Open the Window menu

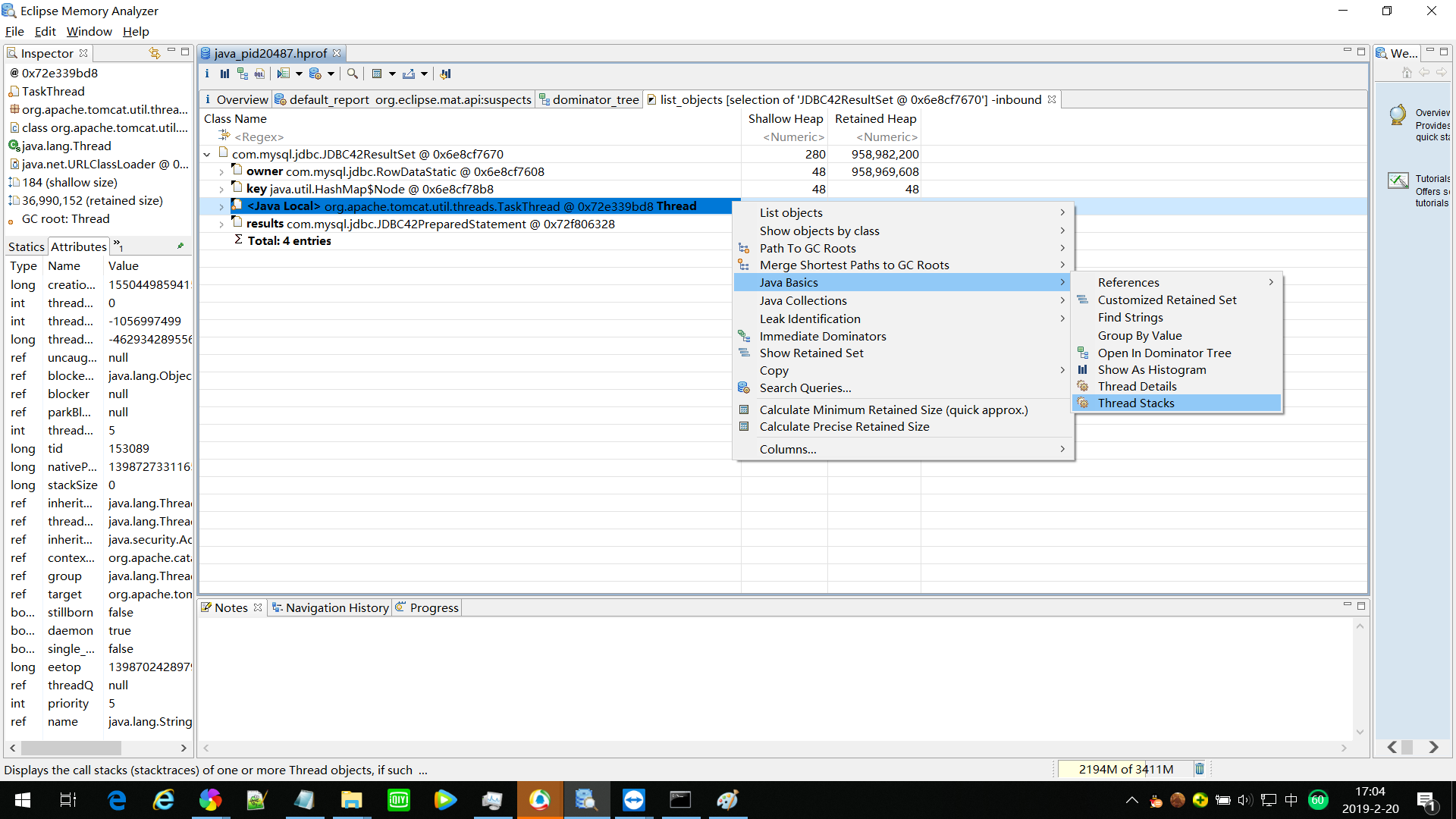click(x=89, y=31)
